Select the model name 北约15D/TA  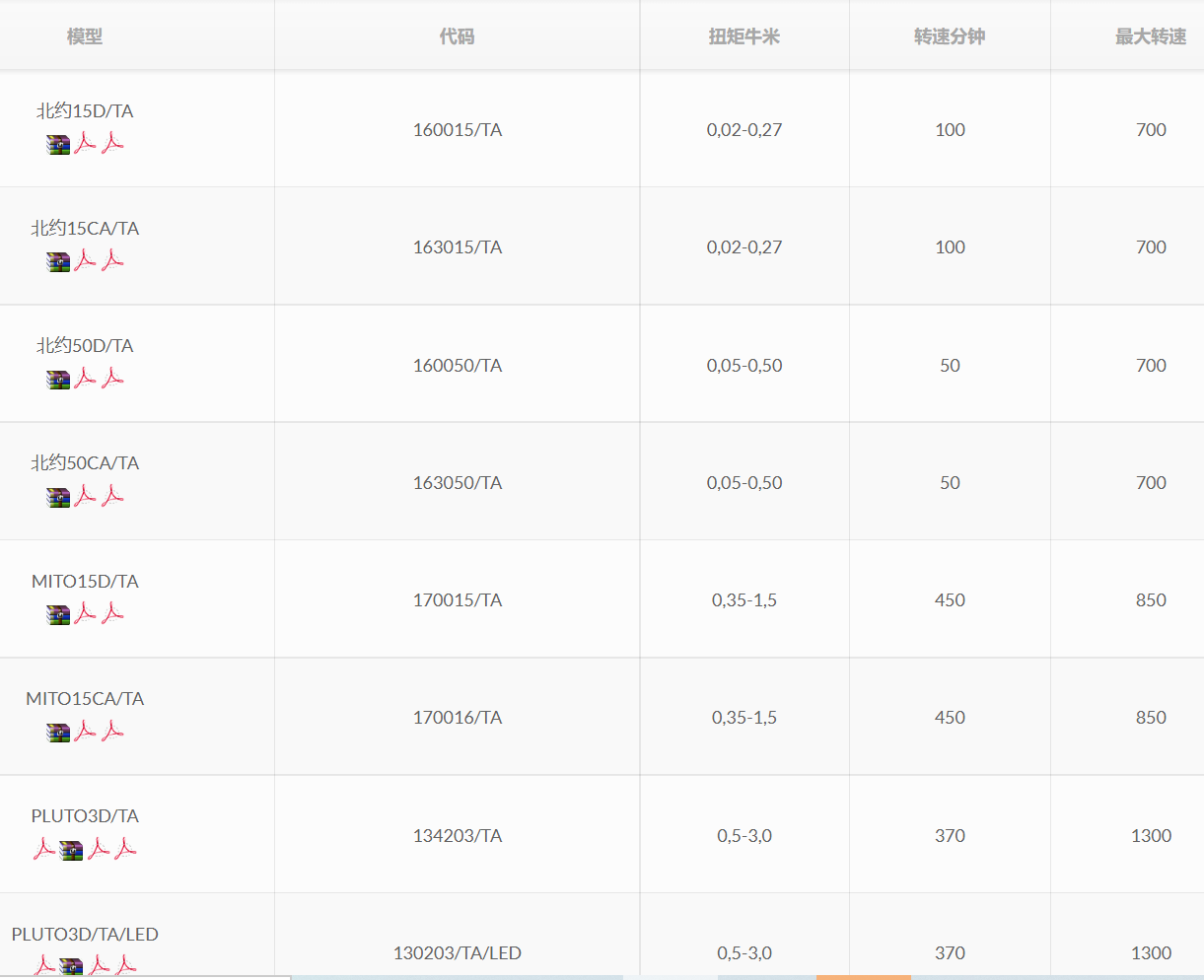(x=85, y=111)
